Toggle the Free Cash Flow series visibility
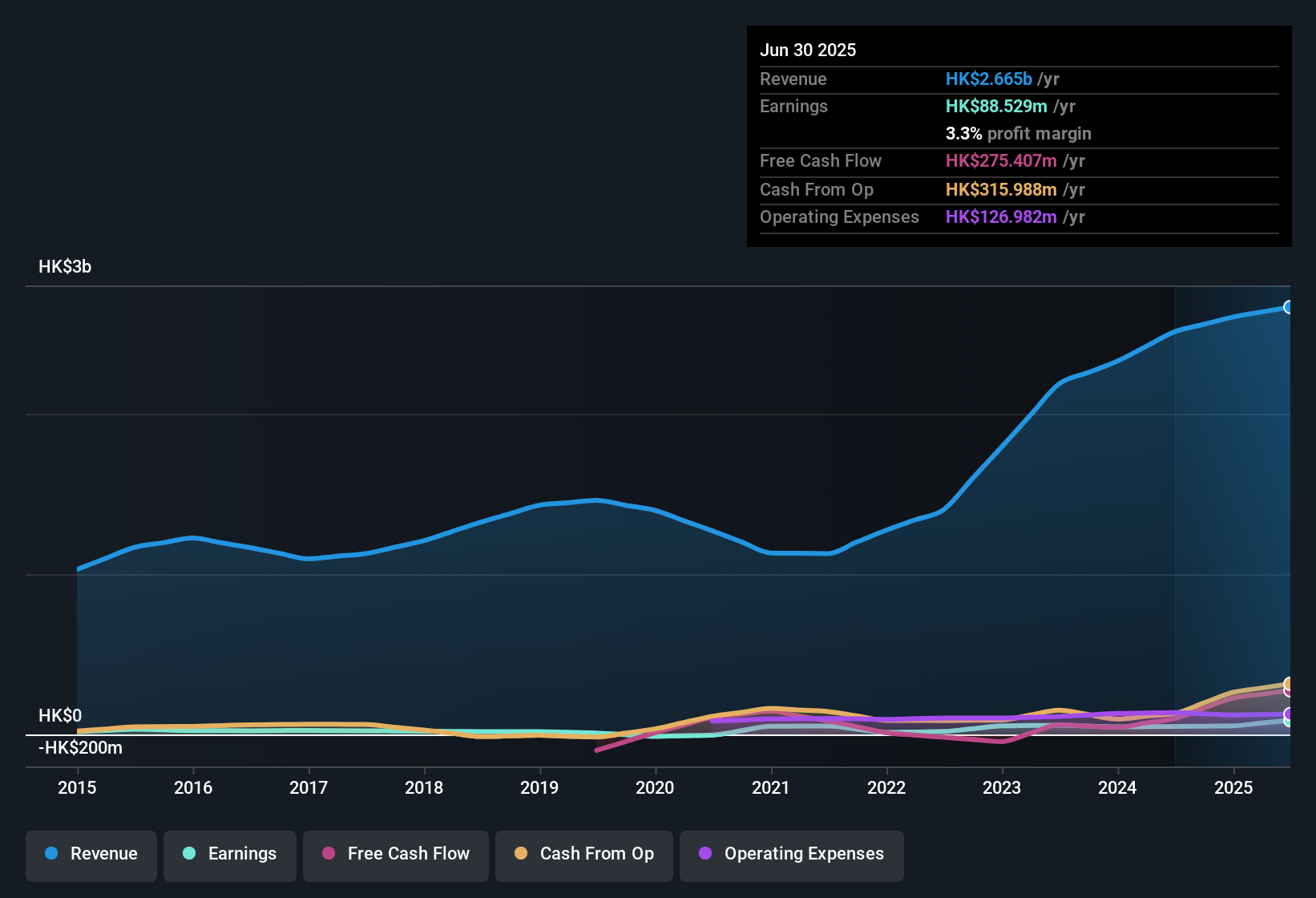The width and height of the screenshot is (1316, 898). click(395, 854)
